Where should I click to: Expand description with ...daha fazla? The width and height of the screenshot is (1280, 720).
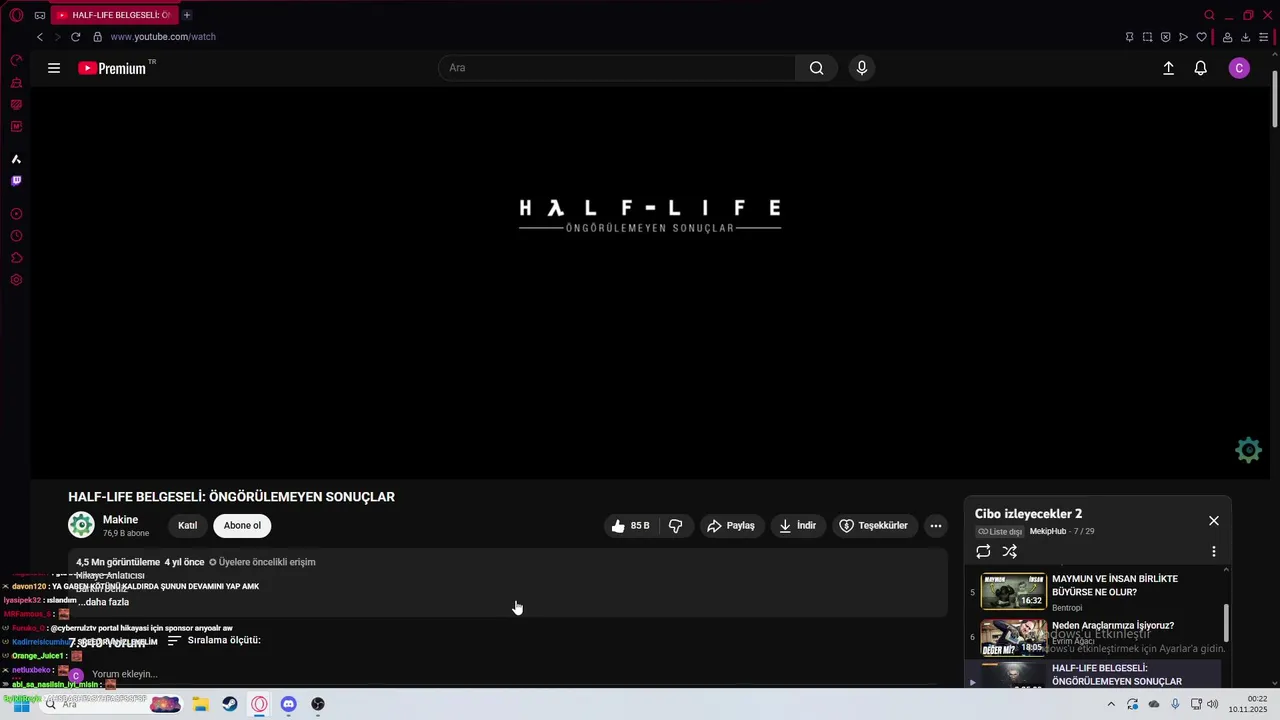click(x=103, y=602)
